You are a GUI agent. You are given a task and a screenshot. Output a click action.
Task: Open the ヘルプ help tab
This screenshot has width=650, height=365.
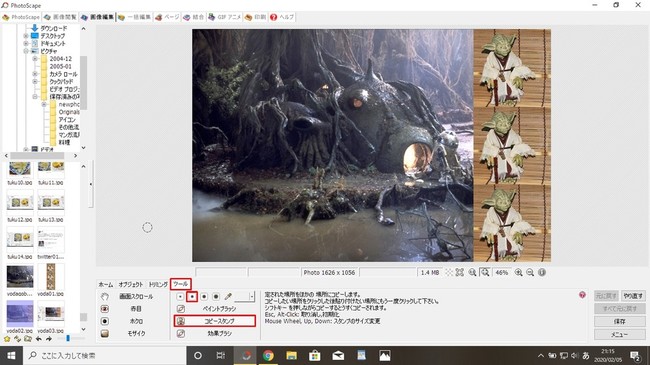coord(282,17)
